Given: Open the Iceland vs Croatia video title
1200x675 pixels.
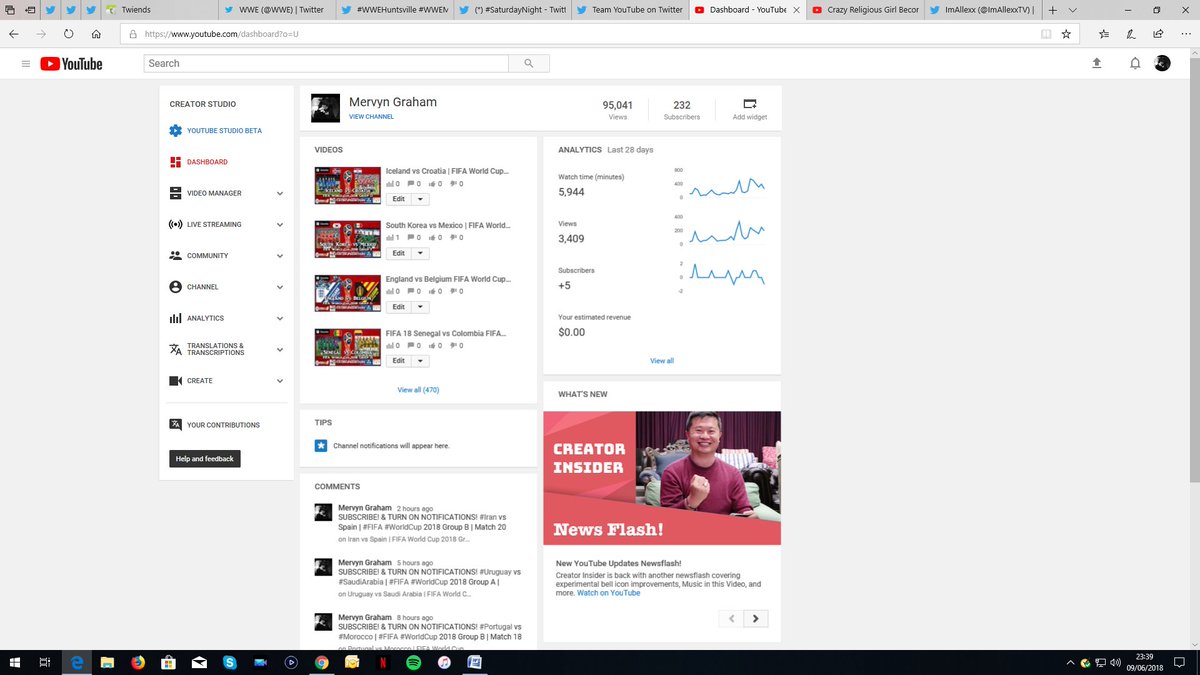Looking at the screenshot, I should tap(447, 171).
